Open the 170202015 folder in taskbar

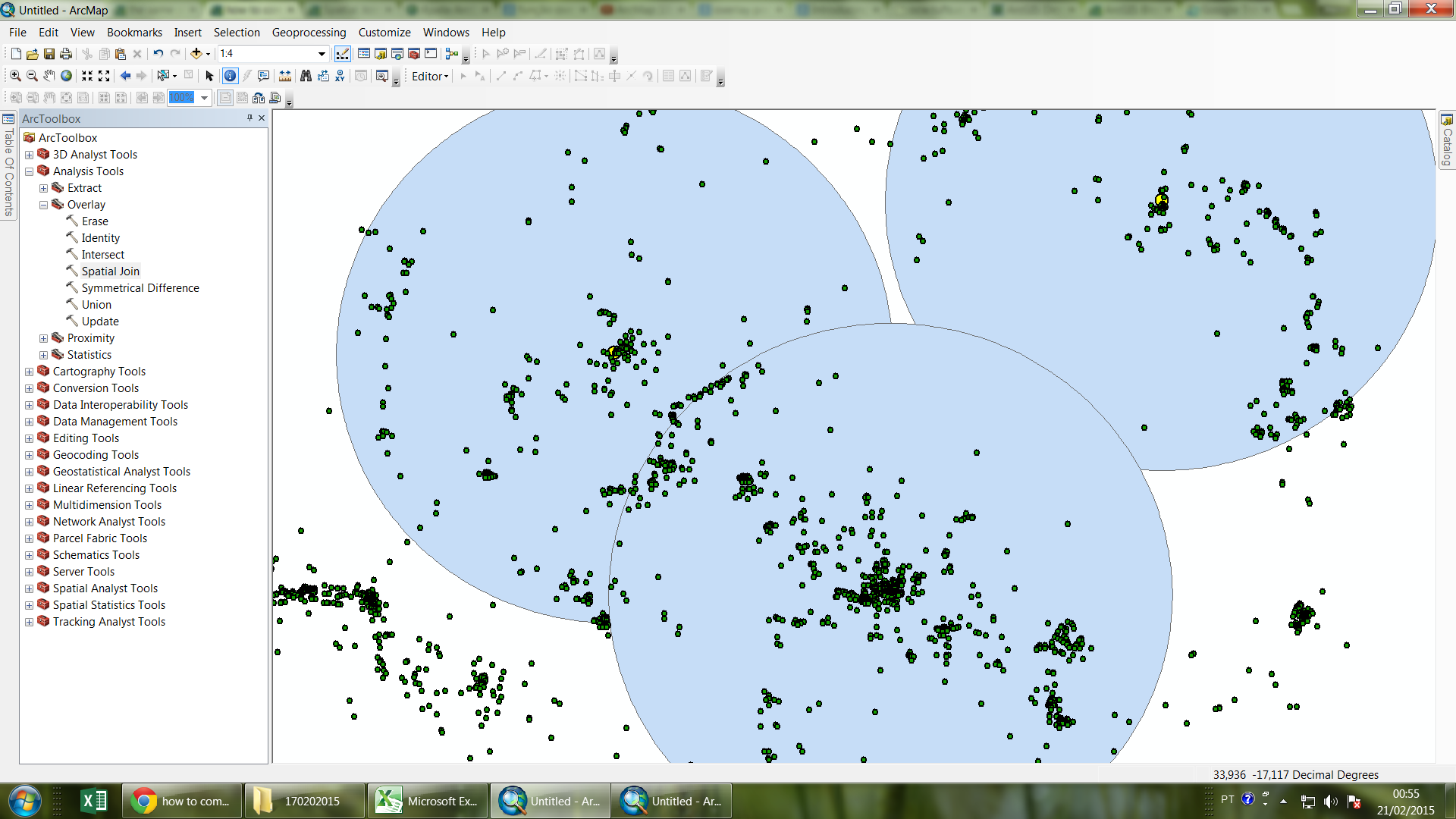(304, 801)
